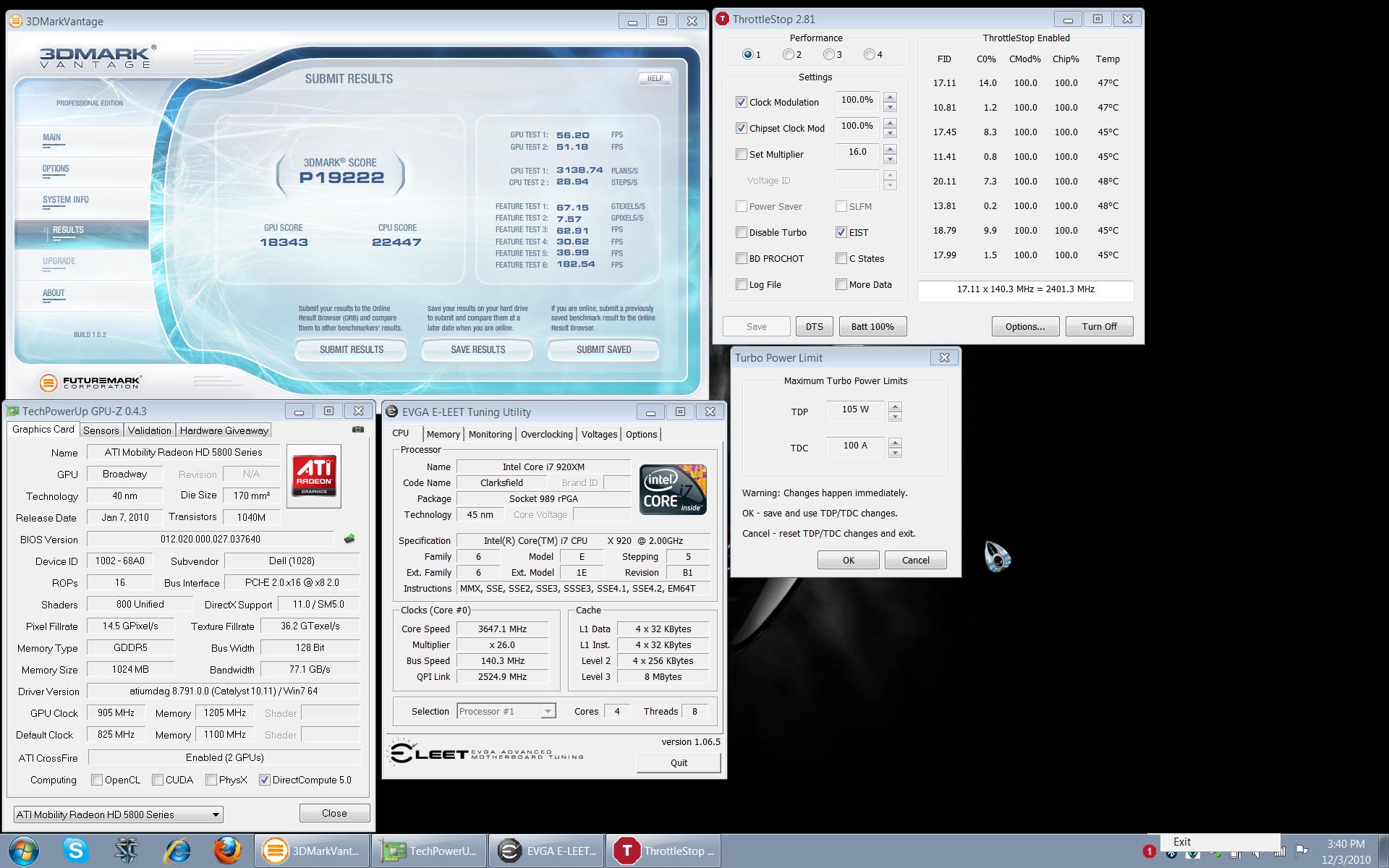Click the SAVE RESULTS button

tap(477, 349)
